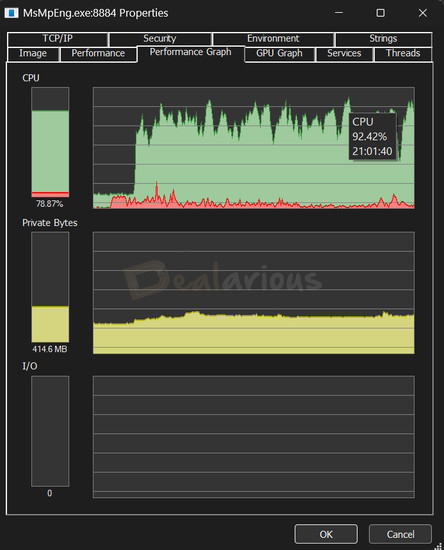Click the 414.6 MB value

(50, 349)
